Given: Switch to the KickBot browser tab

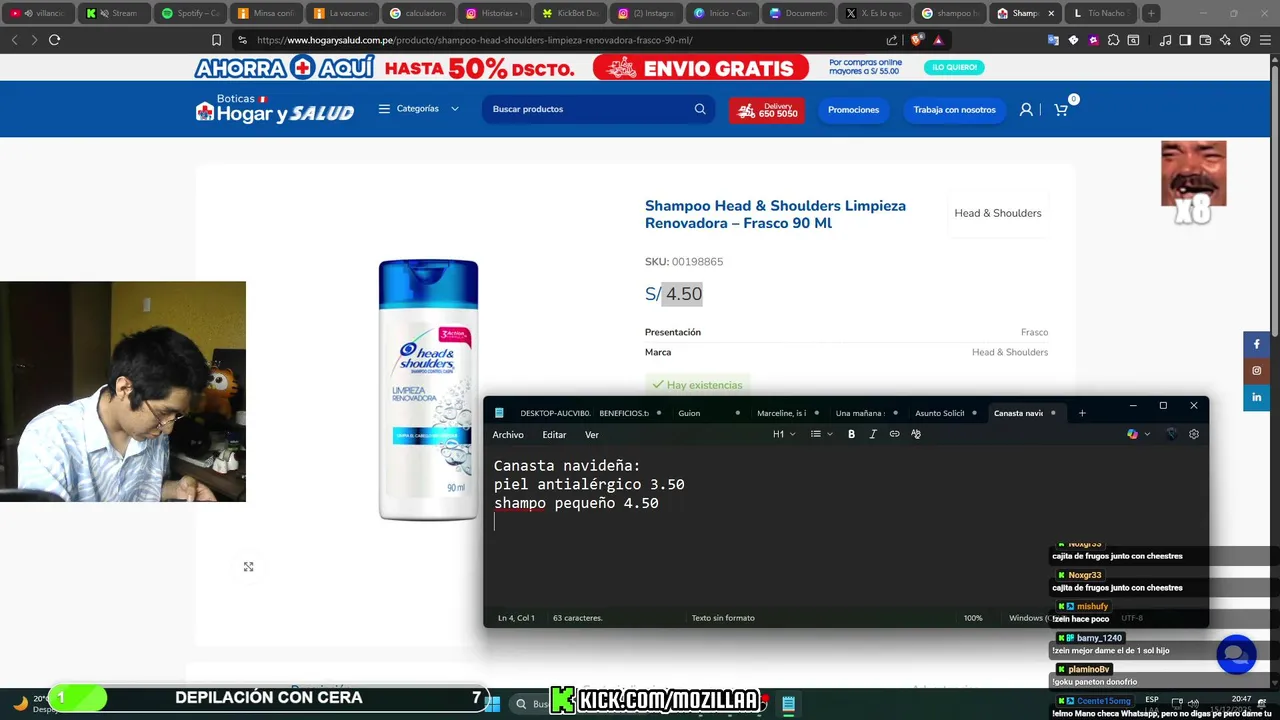Looking at the screenshot, I should [570, 13].
